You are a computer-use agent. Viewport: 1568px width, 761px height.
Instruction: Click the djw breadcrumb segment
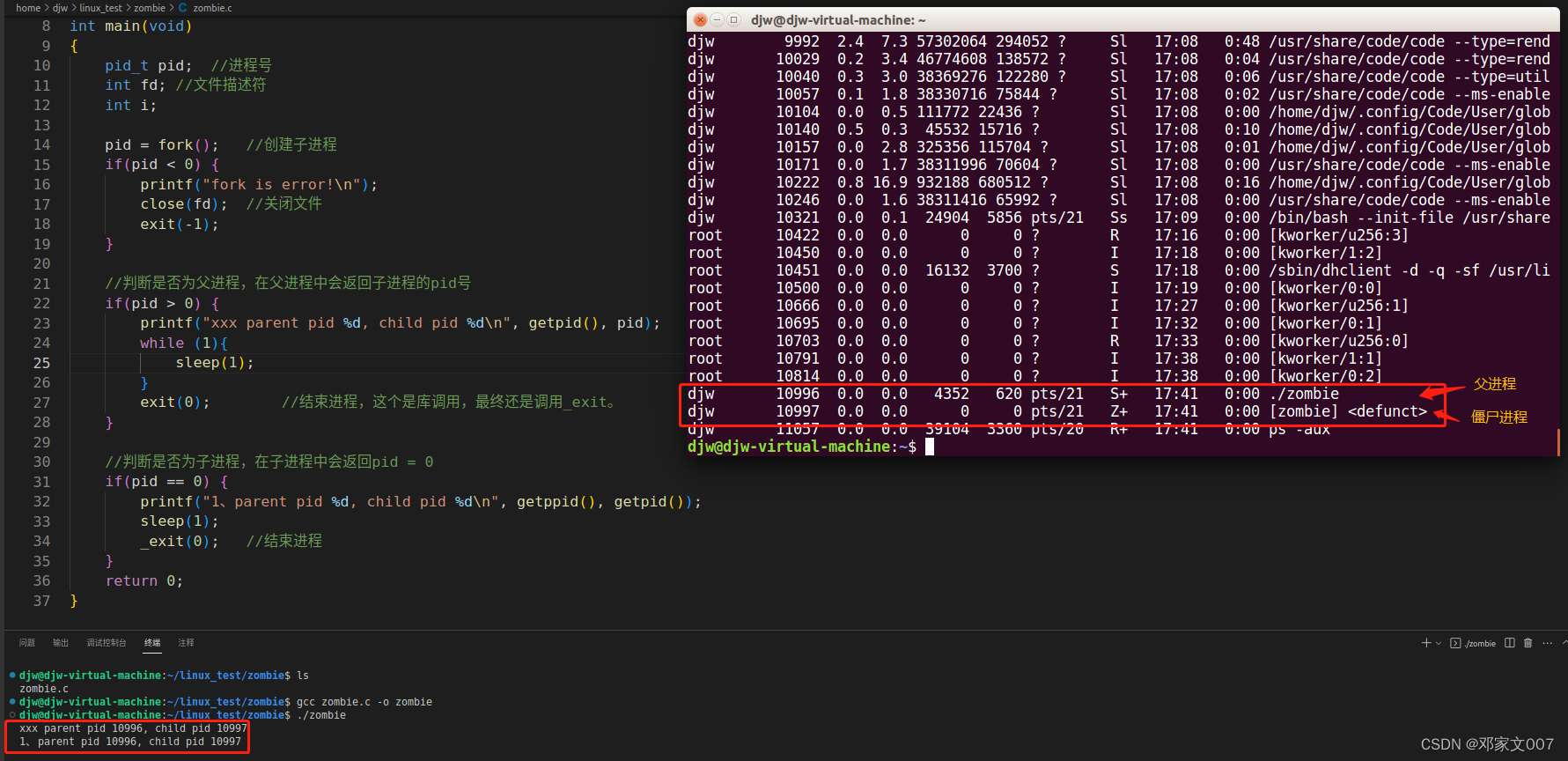tap(60, 8)
